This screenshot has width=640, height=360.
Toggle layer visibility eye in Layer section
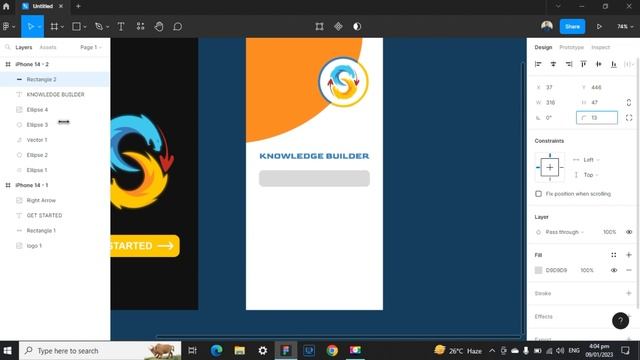629,232
